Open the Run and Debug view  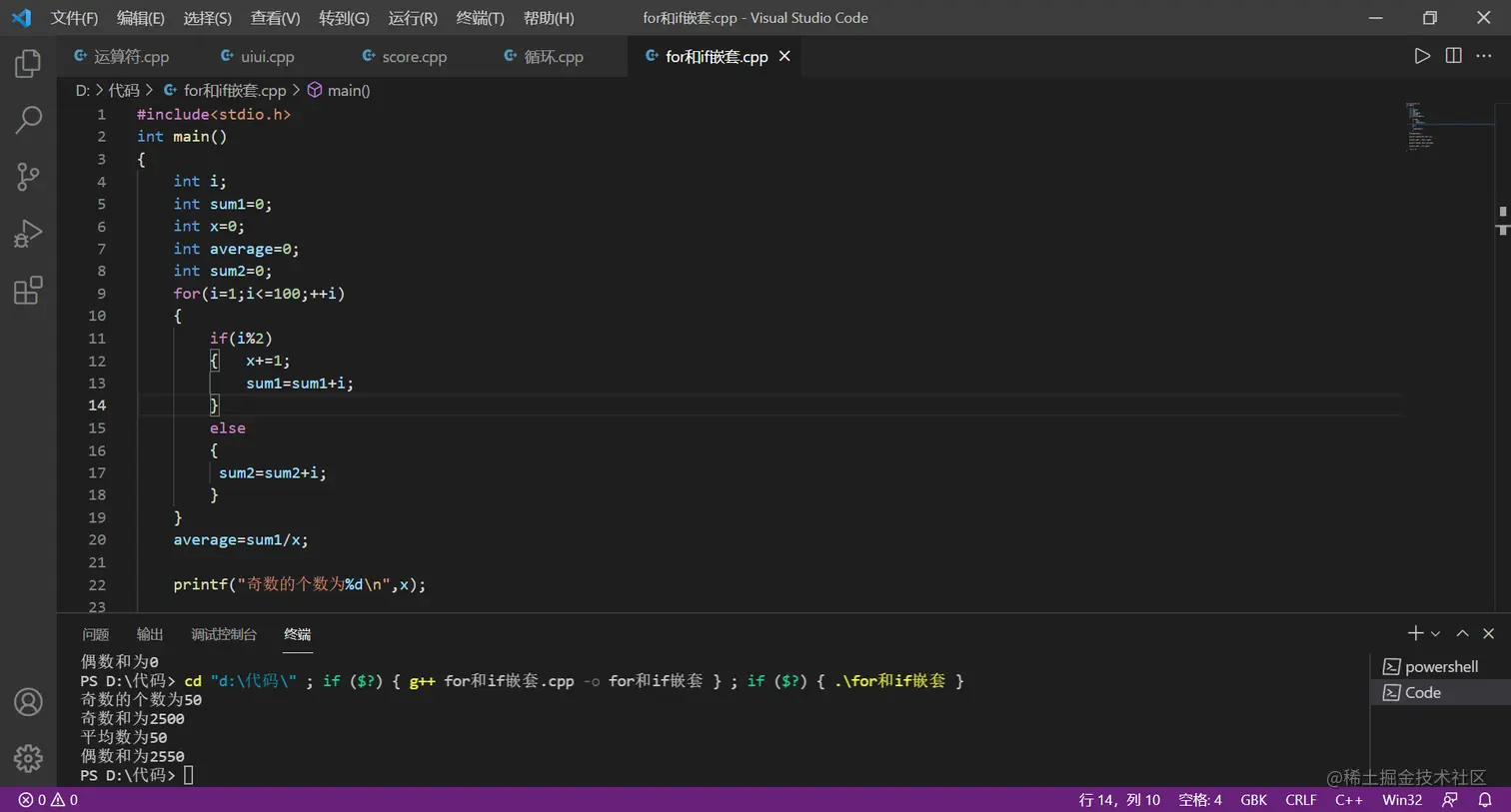coord(27,233)
